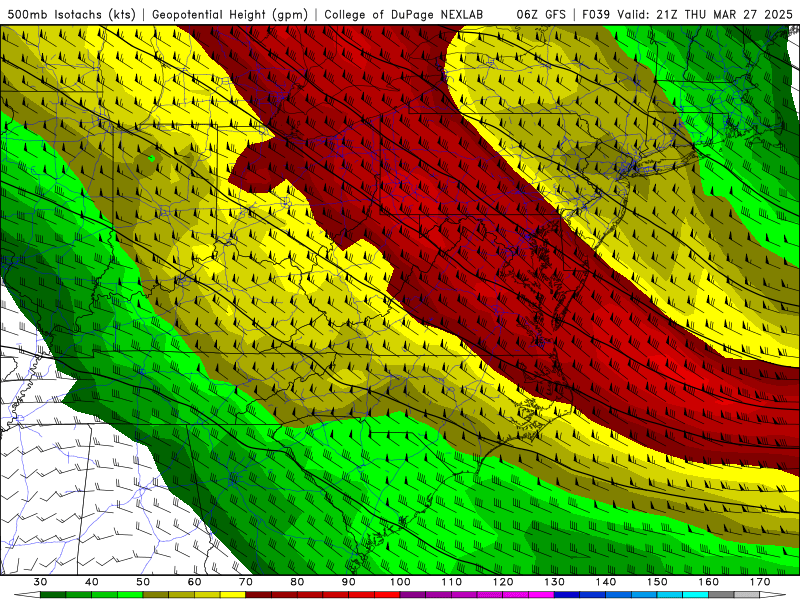
Task: Click the 'Geopotential Height (gpm)' title text
Action: [x=230, y=14]
